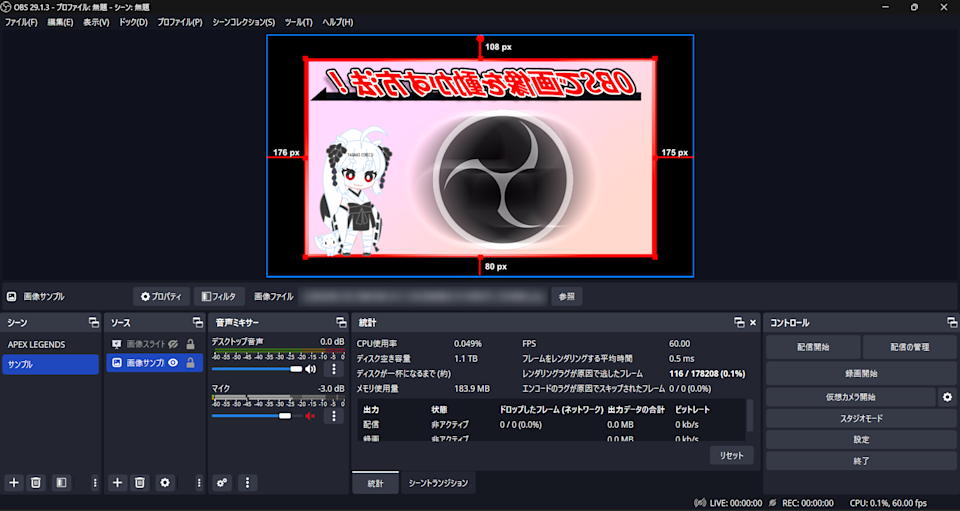
Task: Click 終了 to exit OBS
Action: point(861,461)
